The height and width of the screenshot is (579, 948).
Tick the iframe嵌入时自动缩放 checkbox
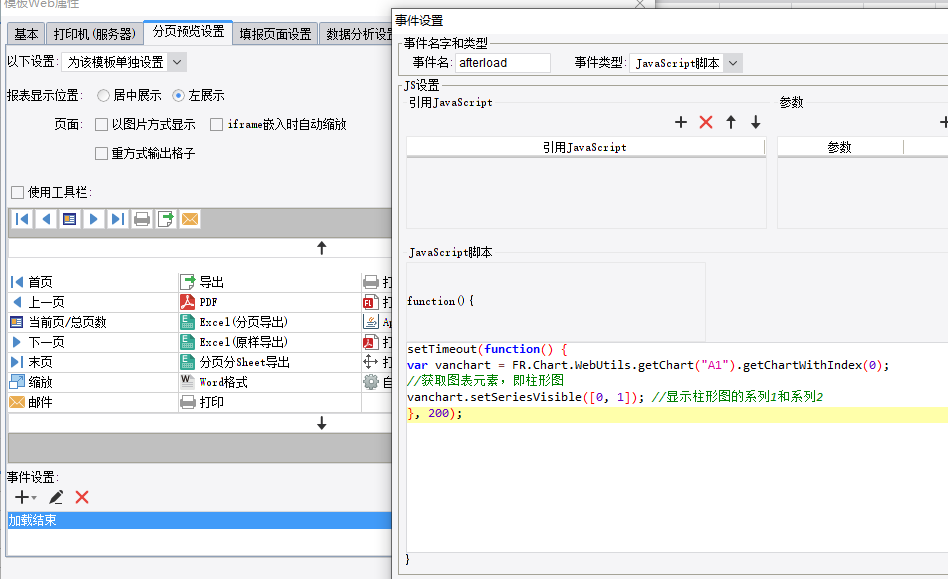pyautogui.click(x=216, y=125)
